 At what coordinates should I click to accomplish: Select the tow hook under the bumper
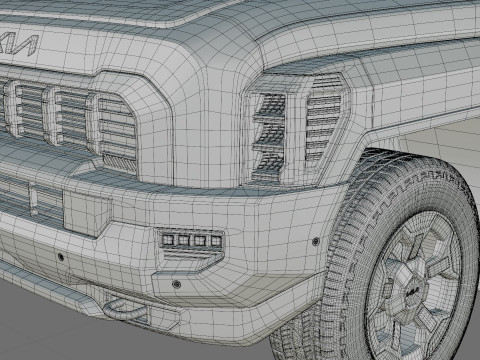click(x=124, y=310)
